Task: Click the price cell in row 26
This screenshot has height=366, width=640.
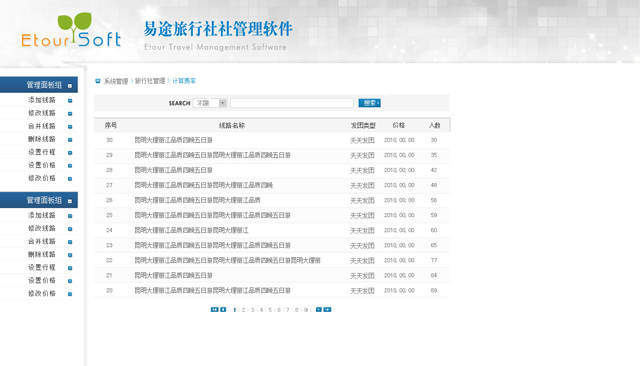Action: (399, 200)
